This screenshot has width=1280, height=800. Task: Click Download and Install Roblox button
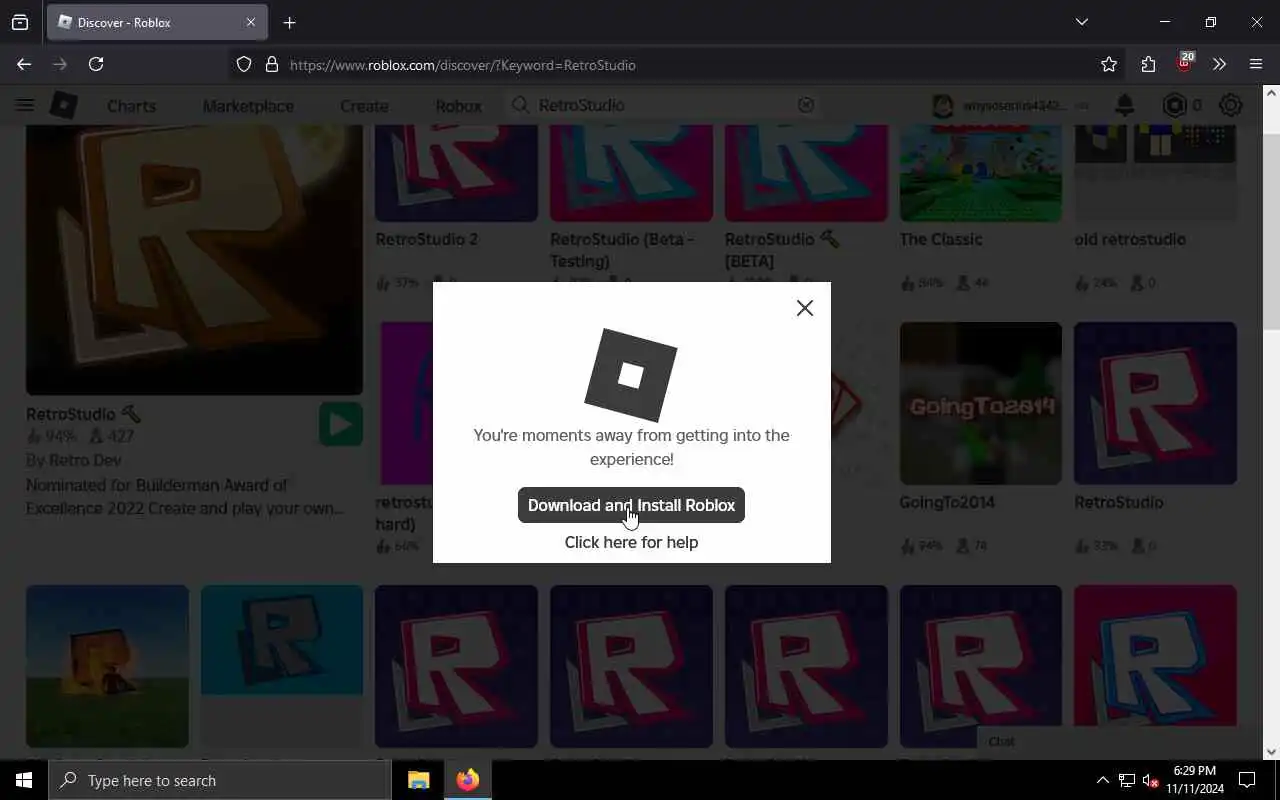tap(631, 505)
